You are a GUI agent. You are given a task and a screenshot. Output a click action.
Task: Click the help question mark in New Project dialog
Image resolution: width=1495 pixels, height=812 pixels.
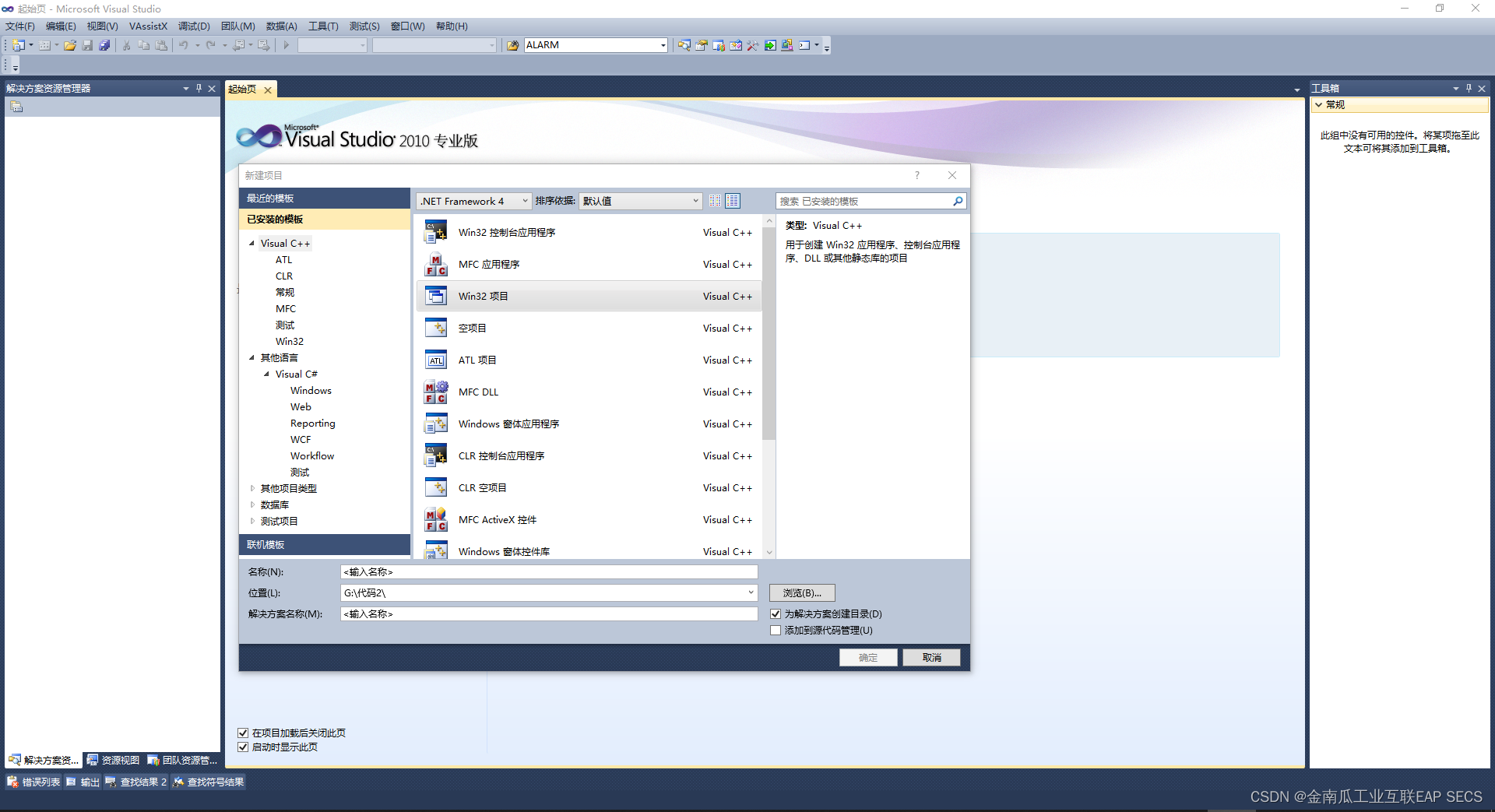click(916, 175)
